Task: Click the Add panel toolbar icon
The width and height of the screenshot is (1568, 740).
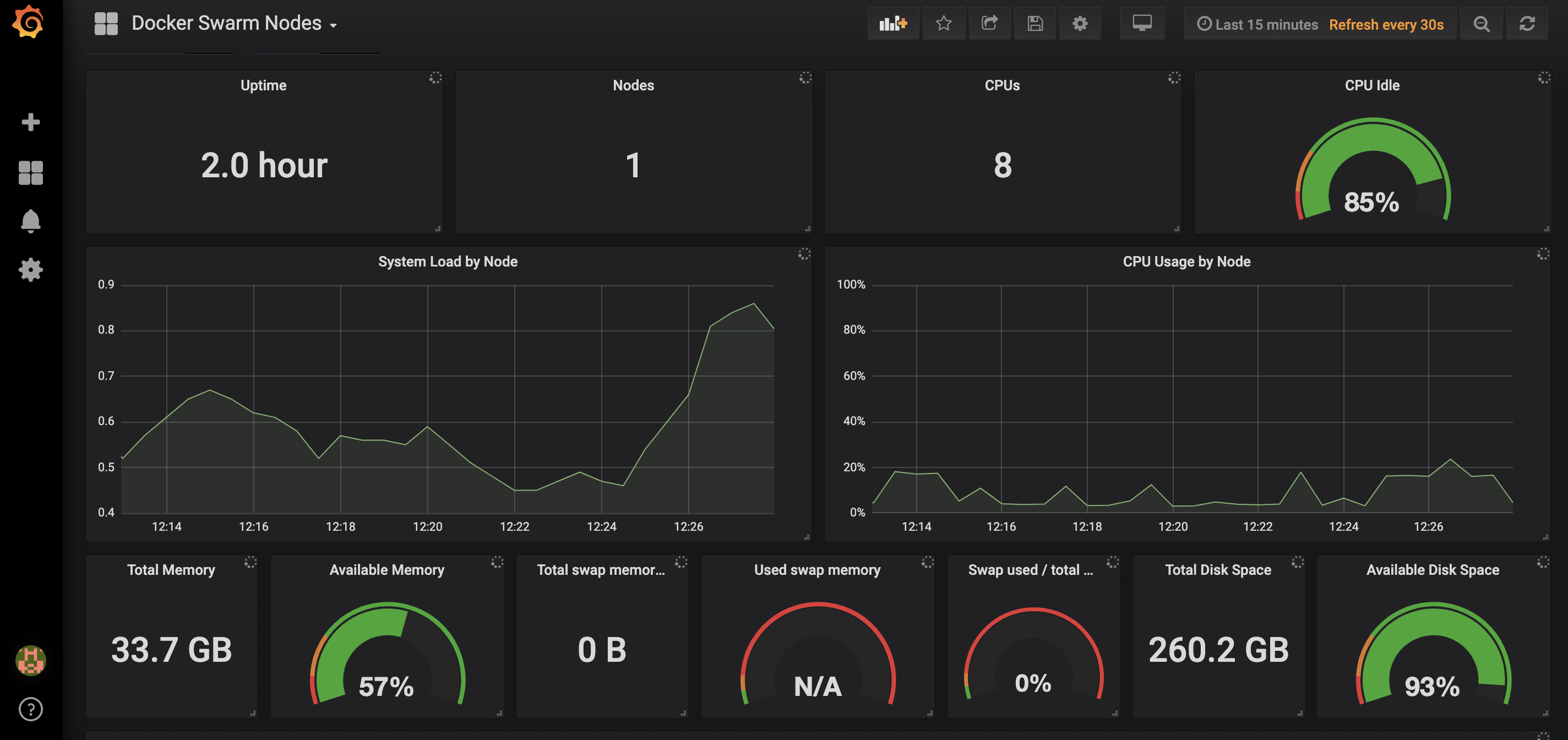Action: (x=892, y=24)
